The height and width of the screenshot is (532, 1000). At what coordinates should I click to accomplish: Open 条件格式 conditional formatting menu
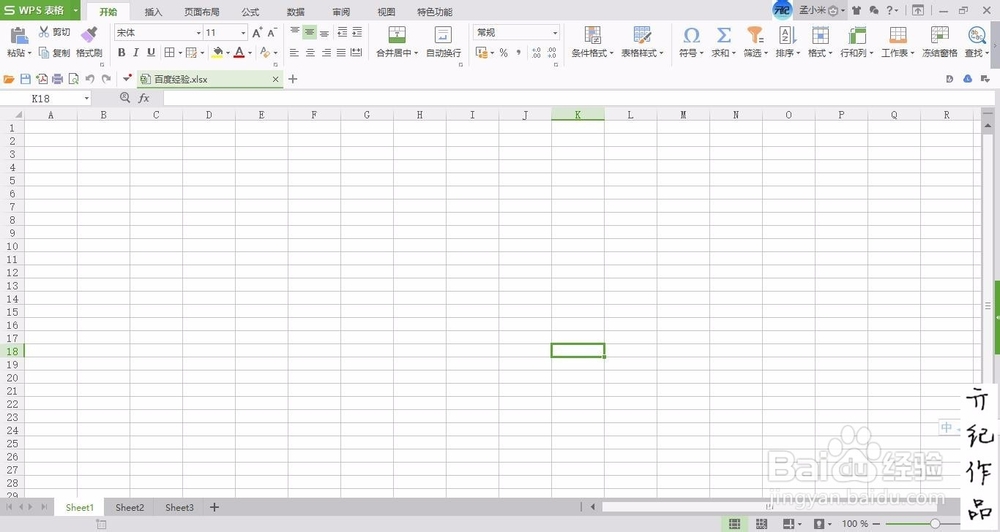(x=592, y=42)
